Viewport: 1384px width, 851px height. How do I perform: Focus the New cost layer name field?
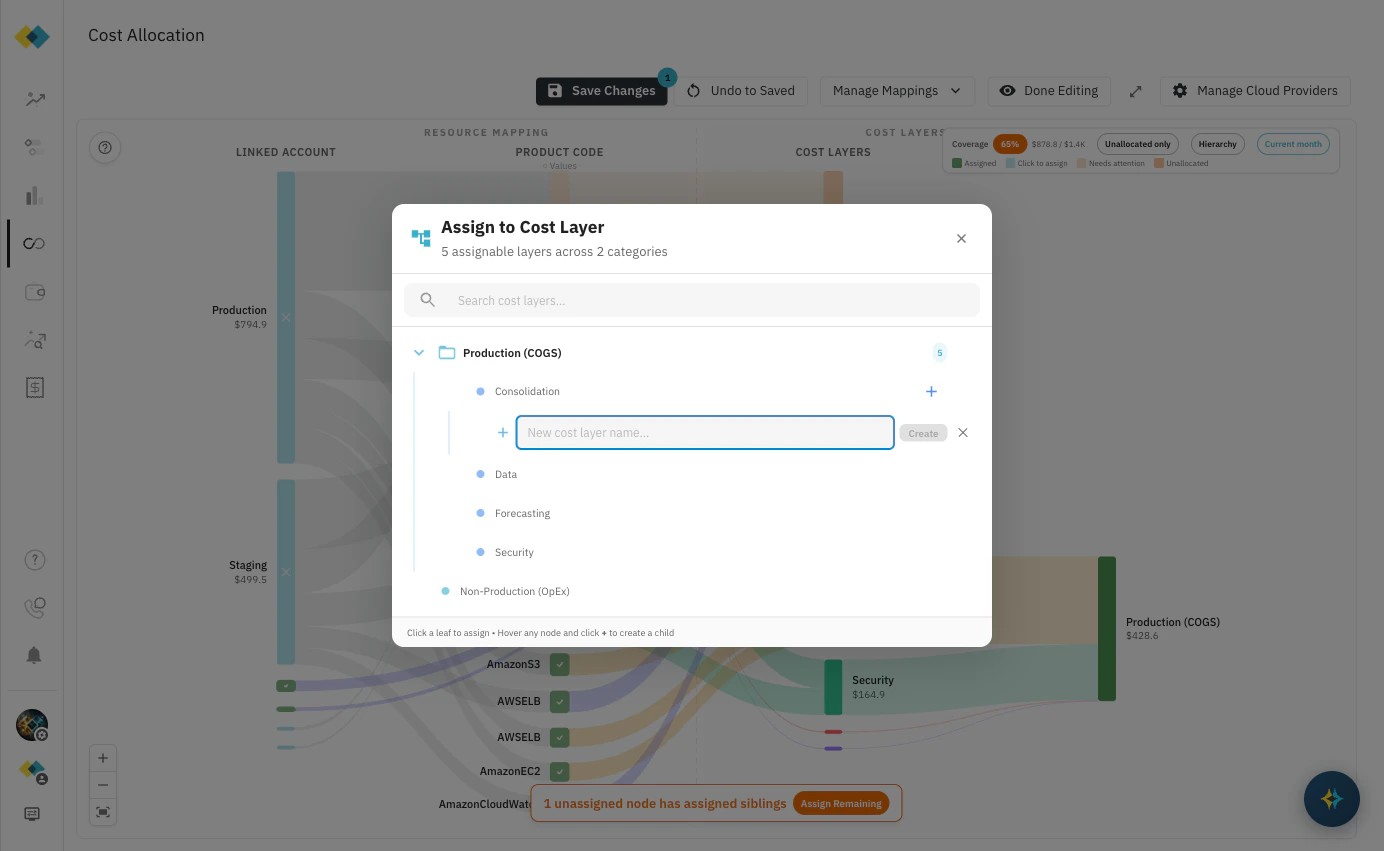coord(705,433)
